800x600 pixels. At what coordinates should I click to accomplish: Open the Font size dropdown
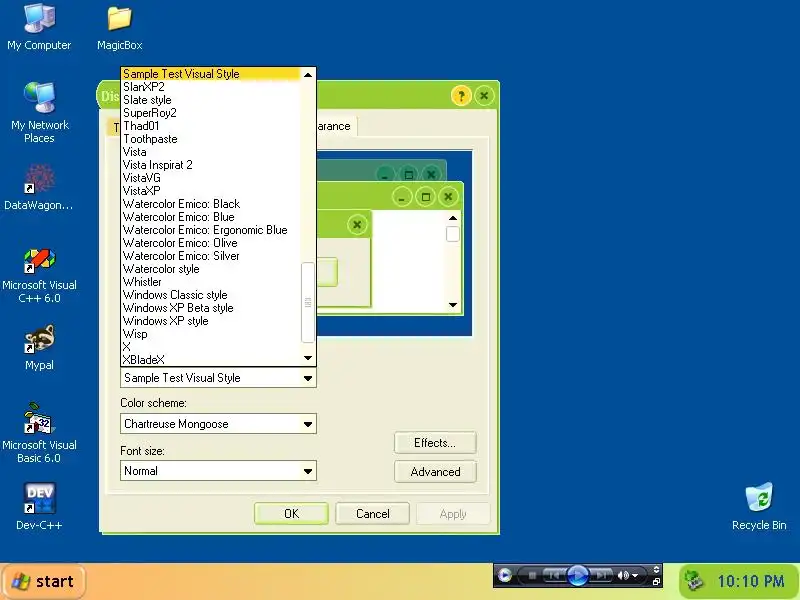click(218, 471)
